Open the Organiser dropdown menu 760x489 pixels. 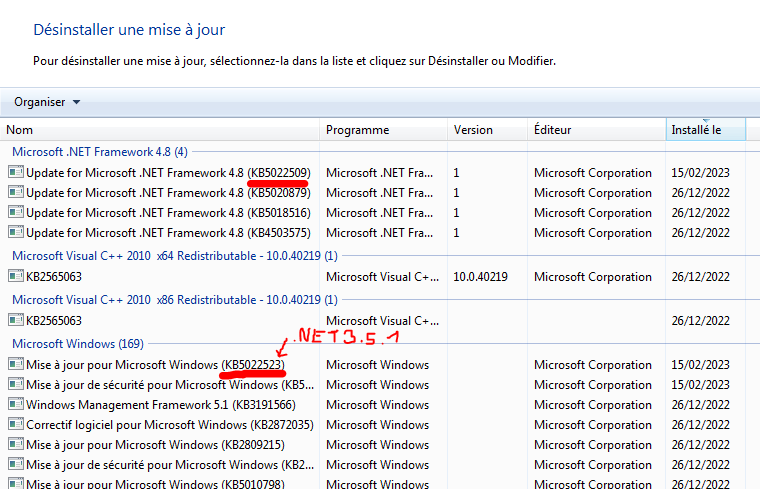pyautogui.click(x=47, y=102)
